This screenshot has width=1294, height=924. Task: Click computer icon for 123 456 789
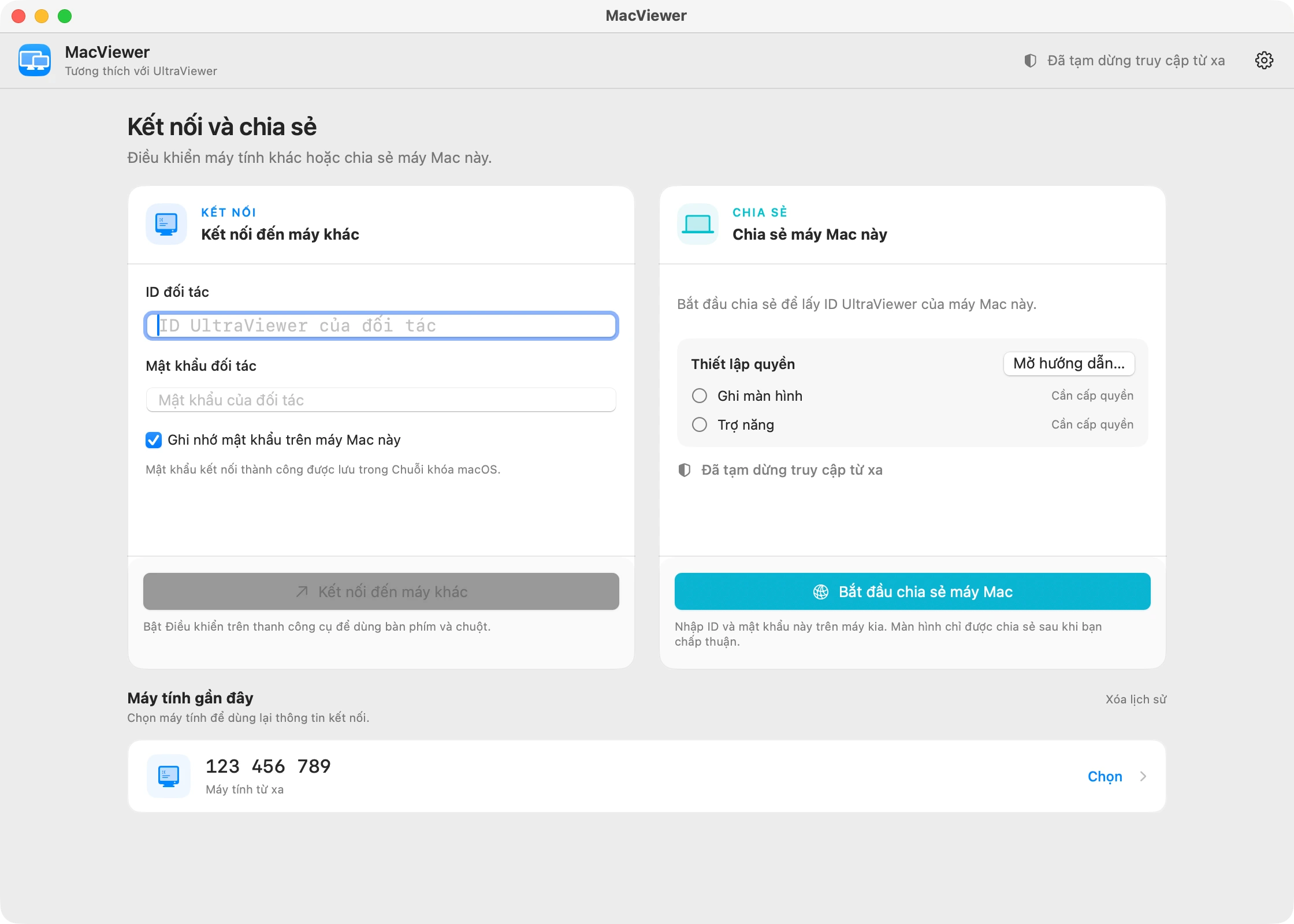coord(169,776)
